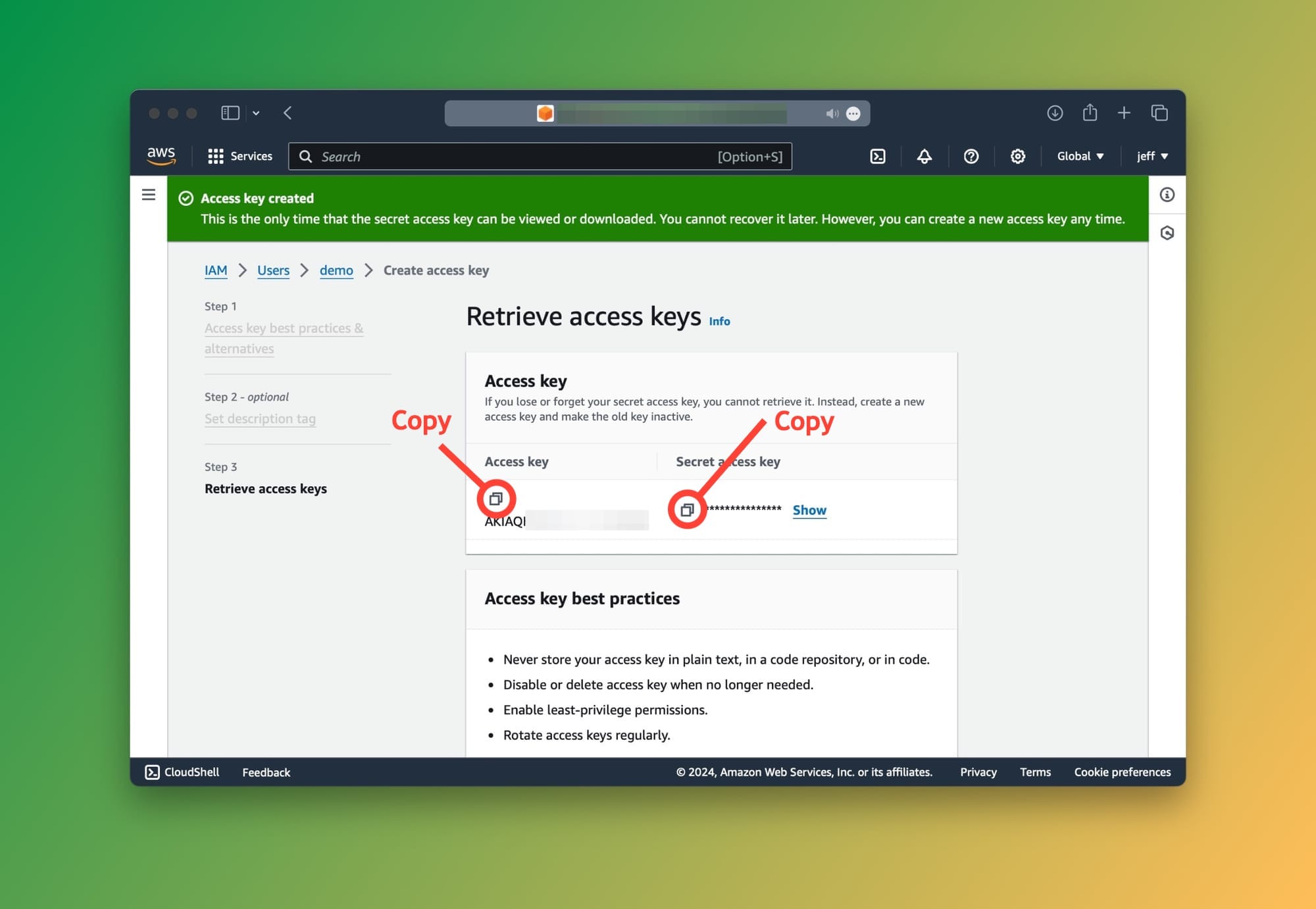Show the hidden Secret access key
The width and height of the screenshot is (1316, 909).
coord(810,510)
